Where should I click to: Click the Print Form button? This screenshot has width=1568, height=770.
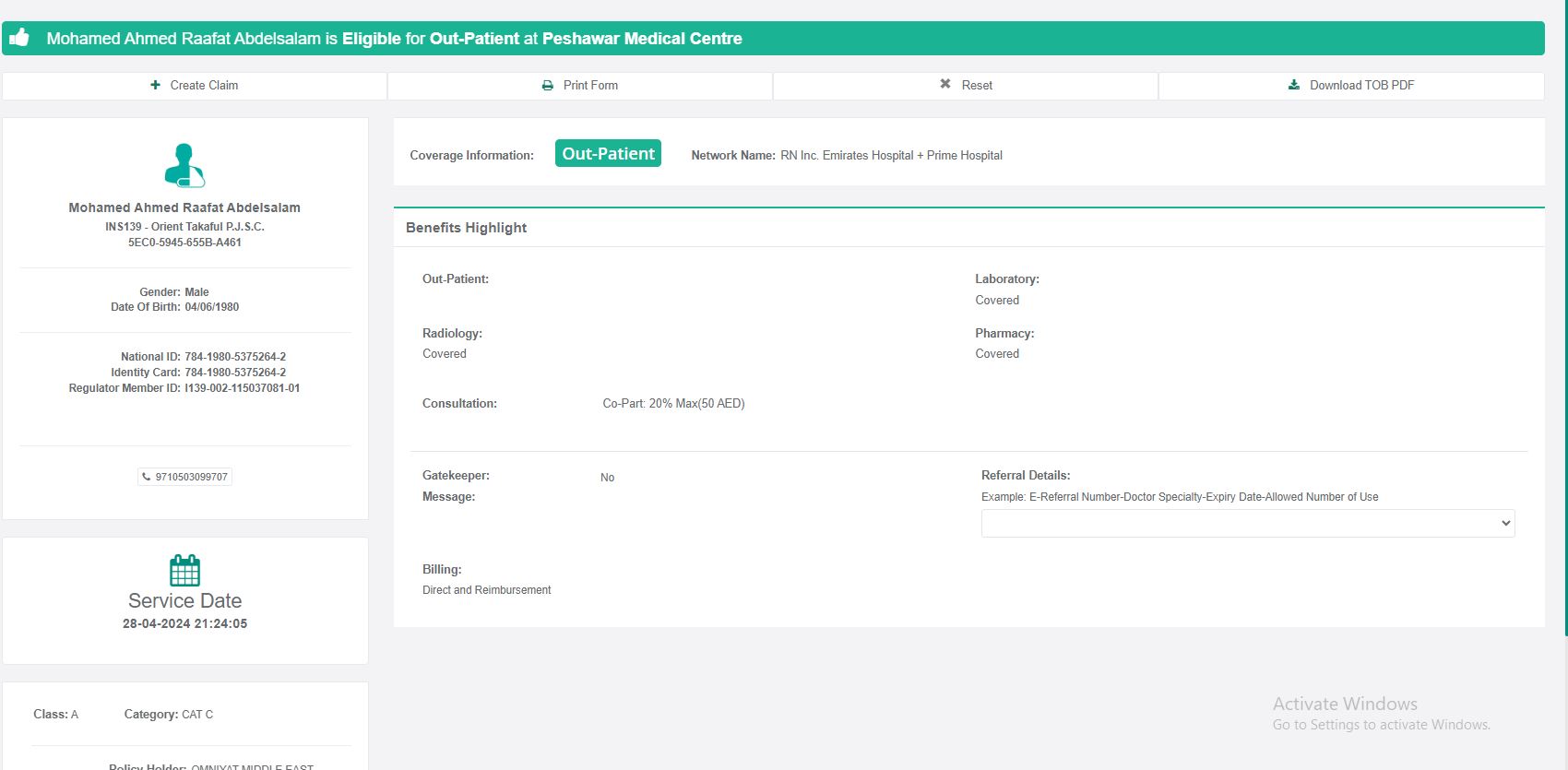(580, 86)
